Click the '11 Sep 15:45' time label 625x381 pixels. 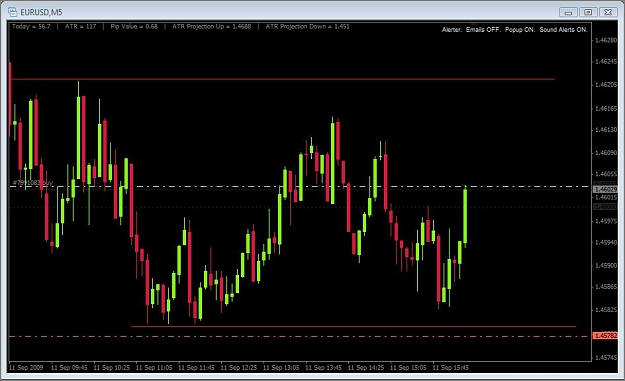click(x=450, y=367)
